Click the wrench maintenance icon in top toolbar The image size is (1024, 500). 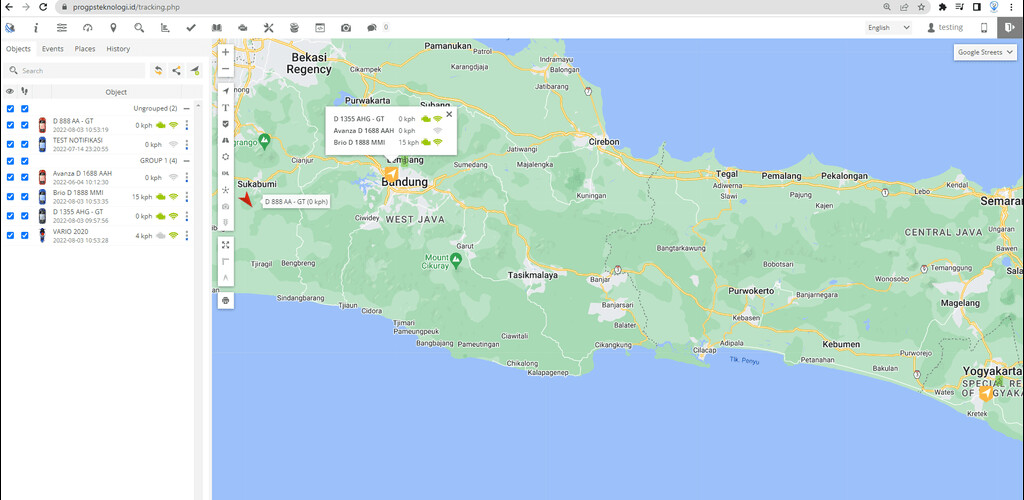268,27
